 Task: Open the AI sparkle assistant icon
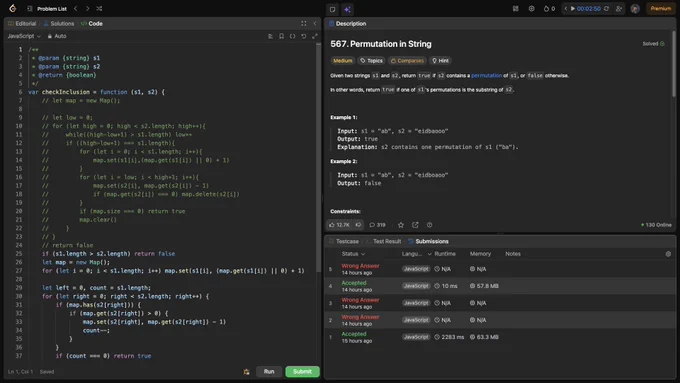coord(347,9)
